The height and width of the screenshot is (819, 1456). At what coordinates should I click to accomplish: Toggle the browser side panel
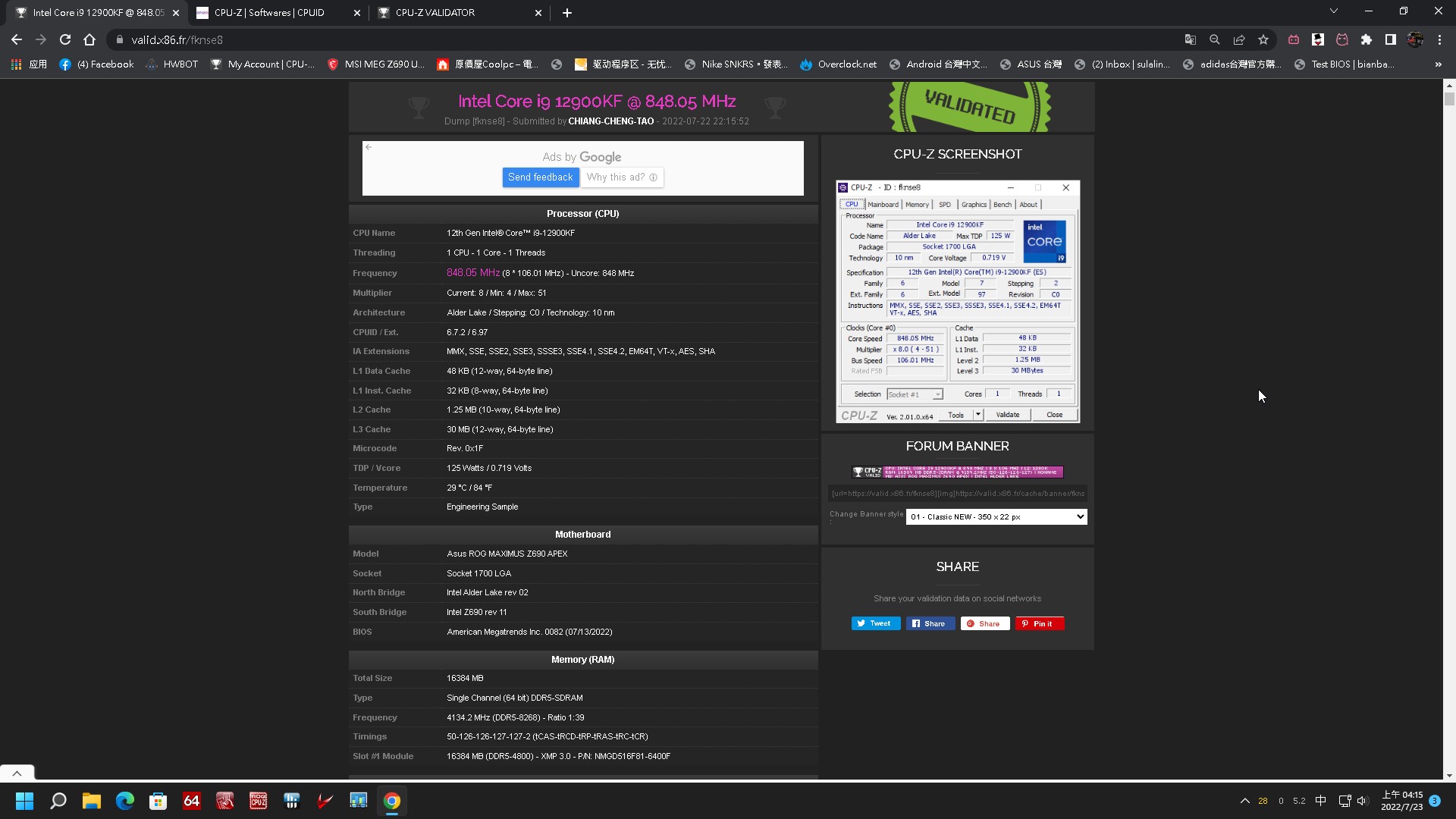pyautogui.click(x=1391, y=39)
